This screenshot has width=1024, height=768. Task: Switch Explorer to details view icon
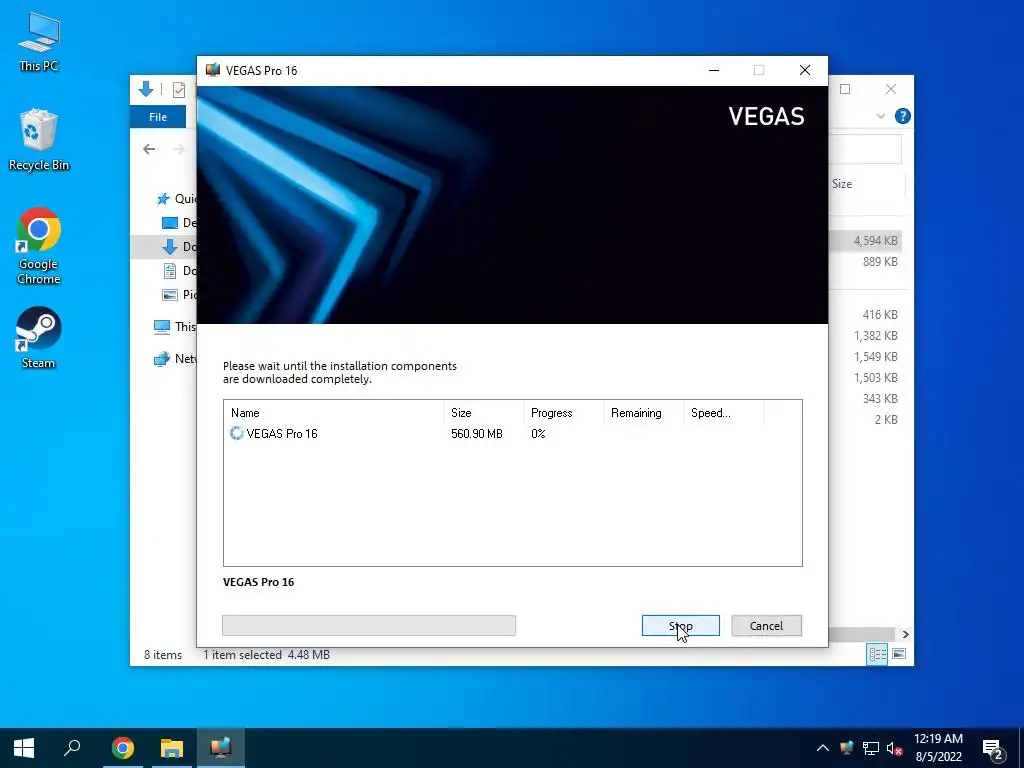coord(877,654)
